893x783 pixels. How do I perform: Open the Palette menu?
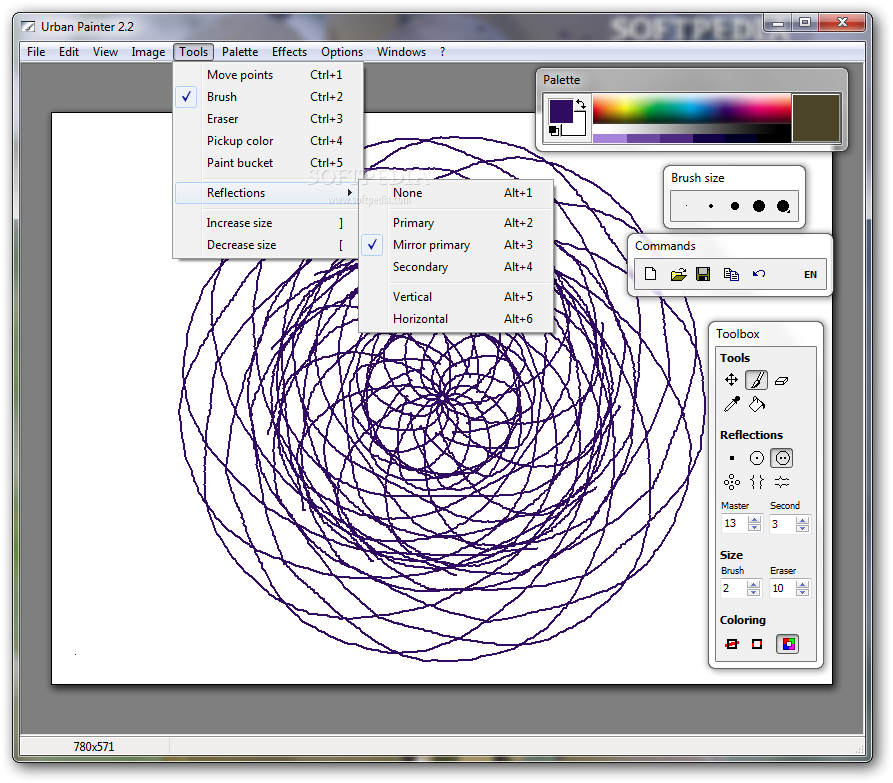[x=240, y=52]
